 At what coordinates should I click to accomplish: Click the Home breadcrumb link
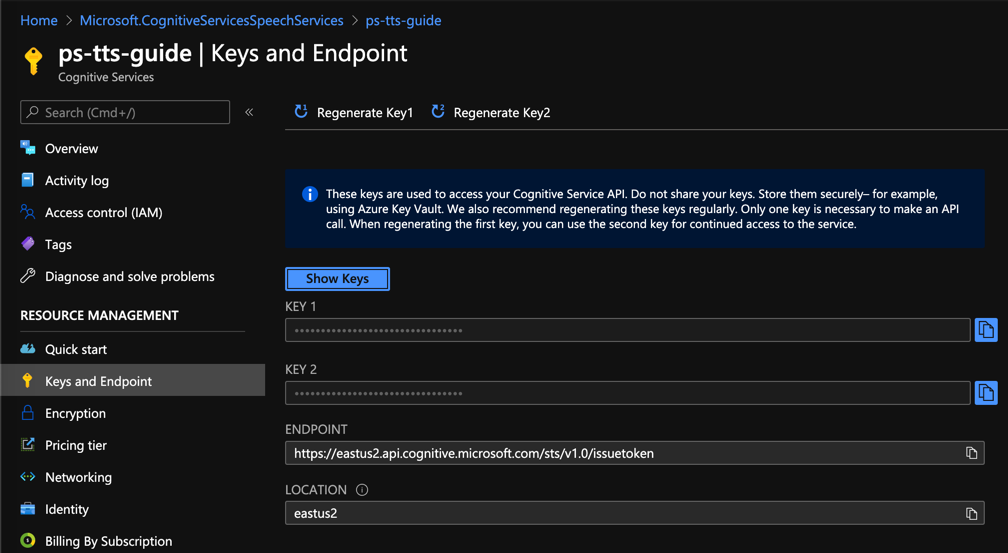pyautogui.click(x=39, y=21)
